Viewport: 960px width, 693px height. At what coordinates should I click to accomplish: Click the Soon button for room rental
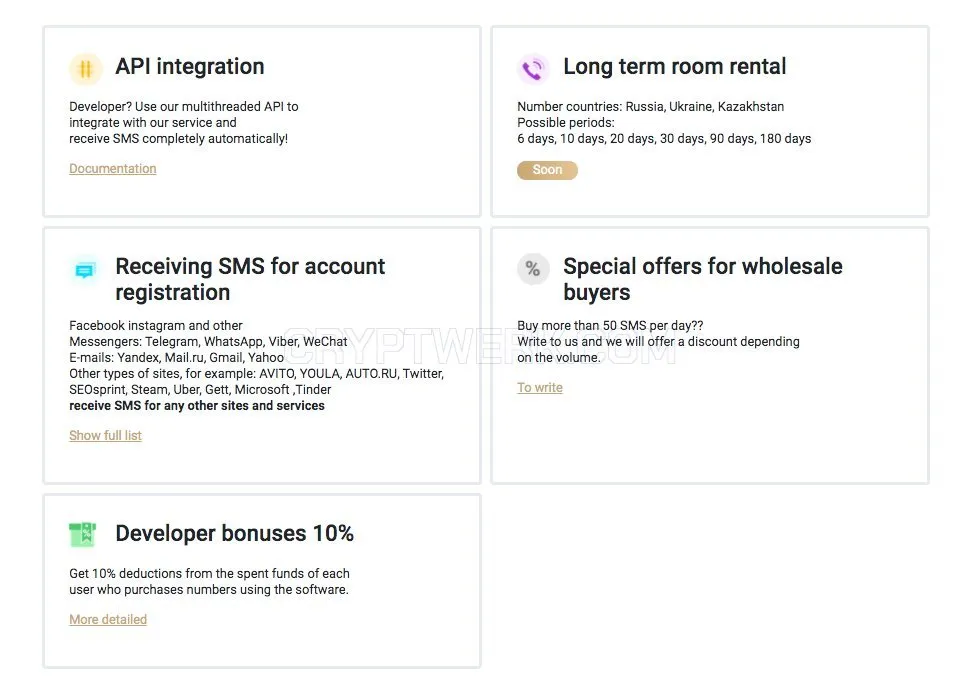tap(547, 170)
